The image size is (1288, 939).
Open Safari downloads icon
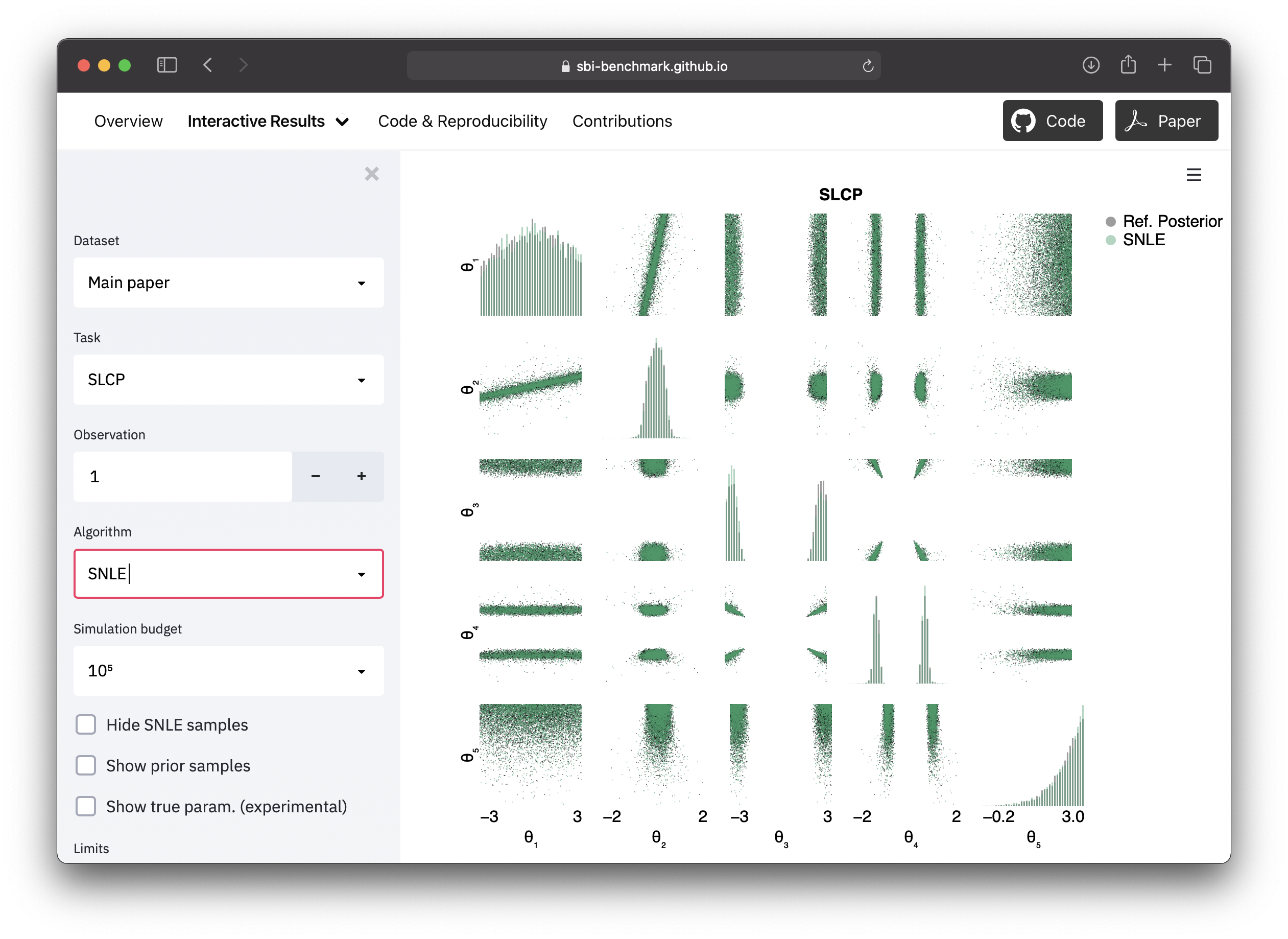[1090, 65]
